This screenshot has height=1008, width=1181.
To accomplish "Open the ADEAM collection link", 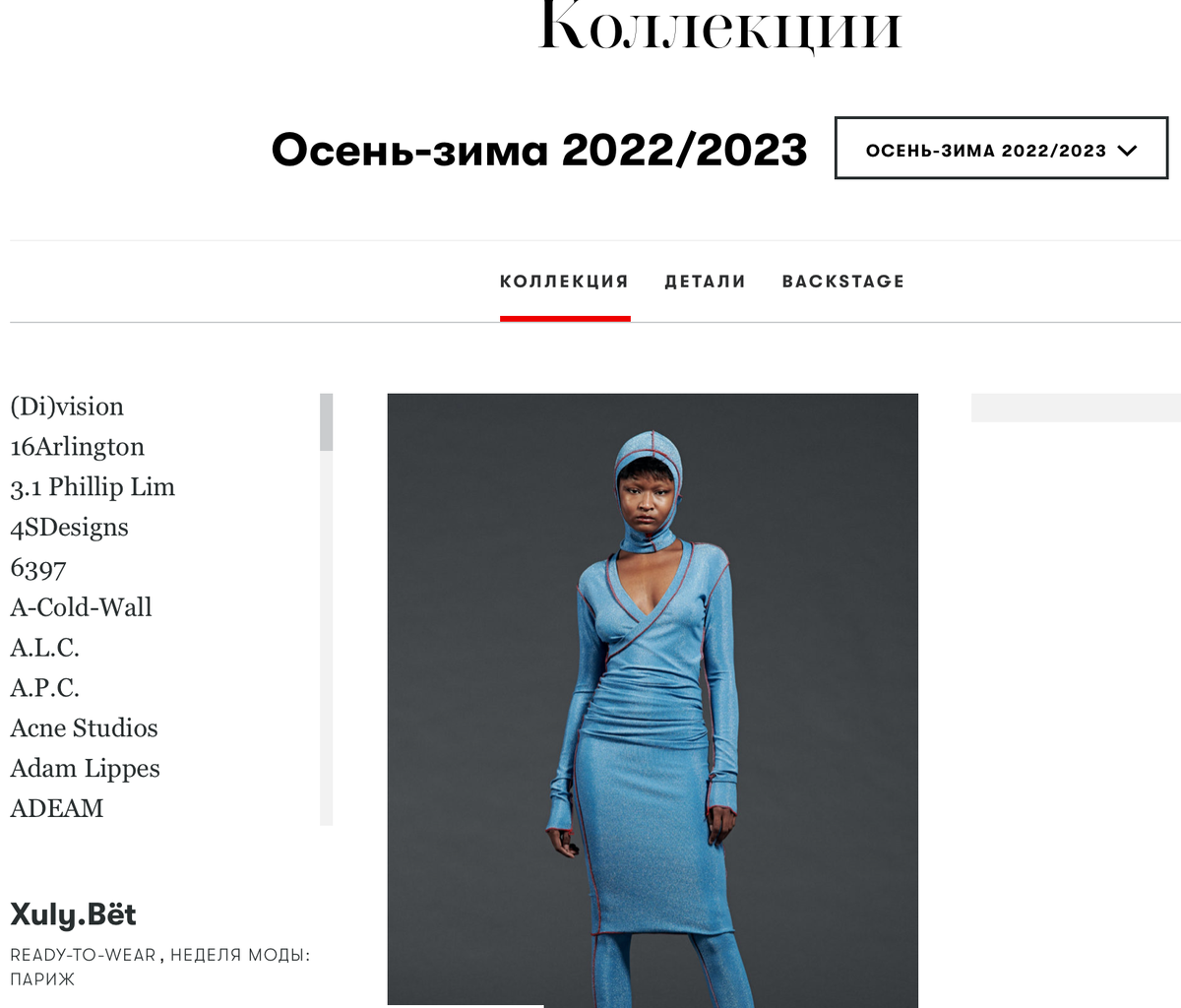I will pyautogui.click(x=56, y=808).
